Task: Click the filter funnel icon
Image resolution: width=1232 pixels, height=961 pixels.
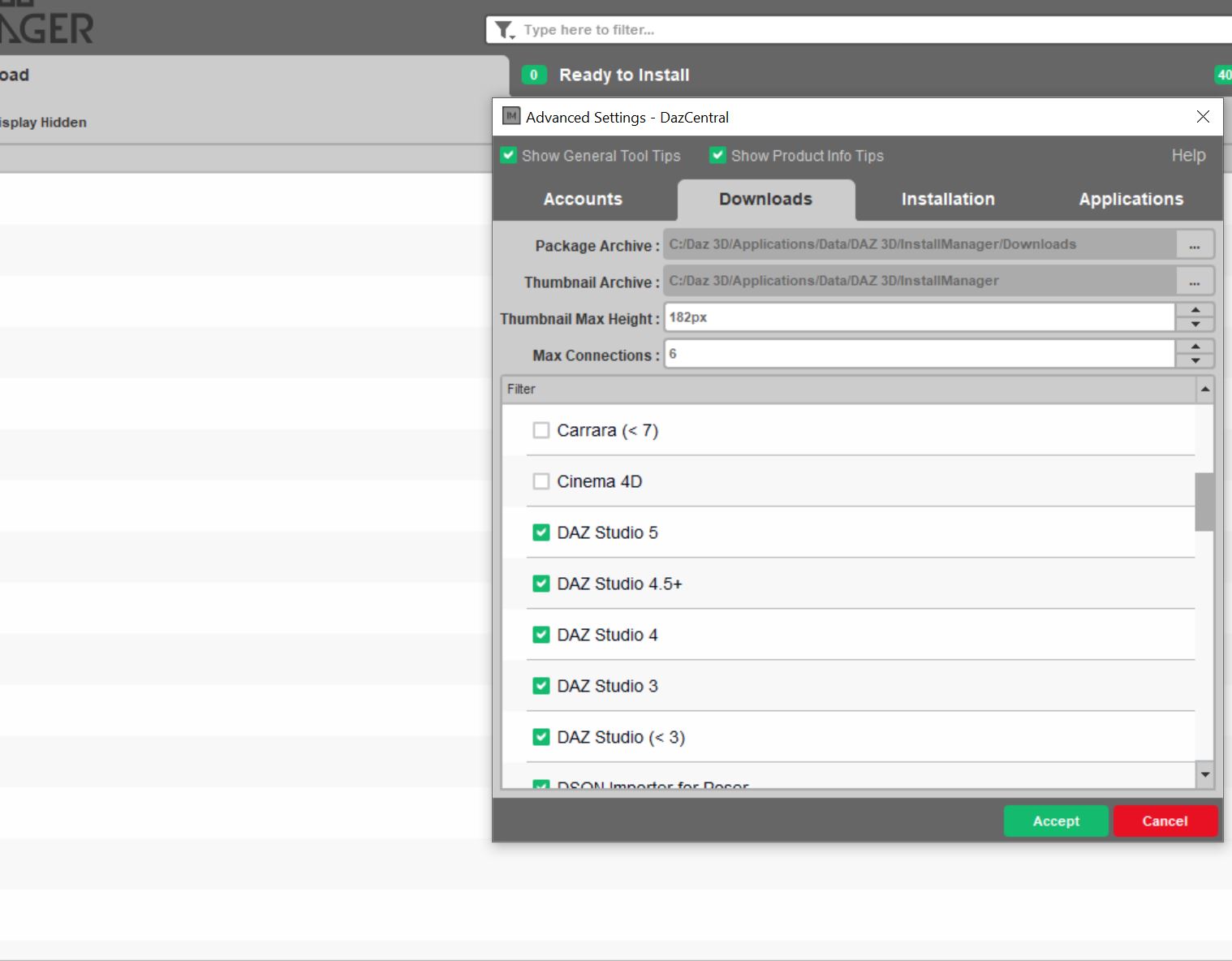Action: (x=505, y=30)
